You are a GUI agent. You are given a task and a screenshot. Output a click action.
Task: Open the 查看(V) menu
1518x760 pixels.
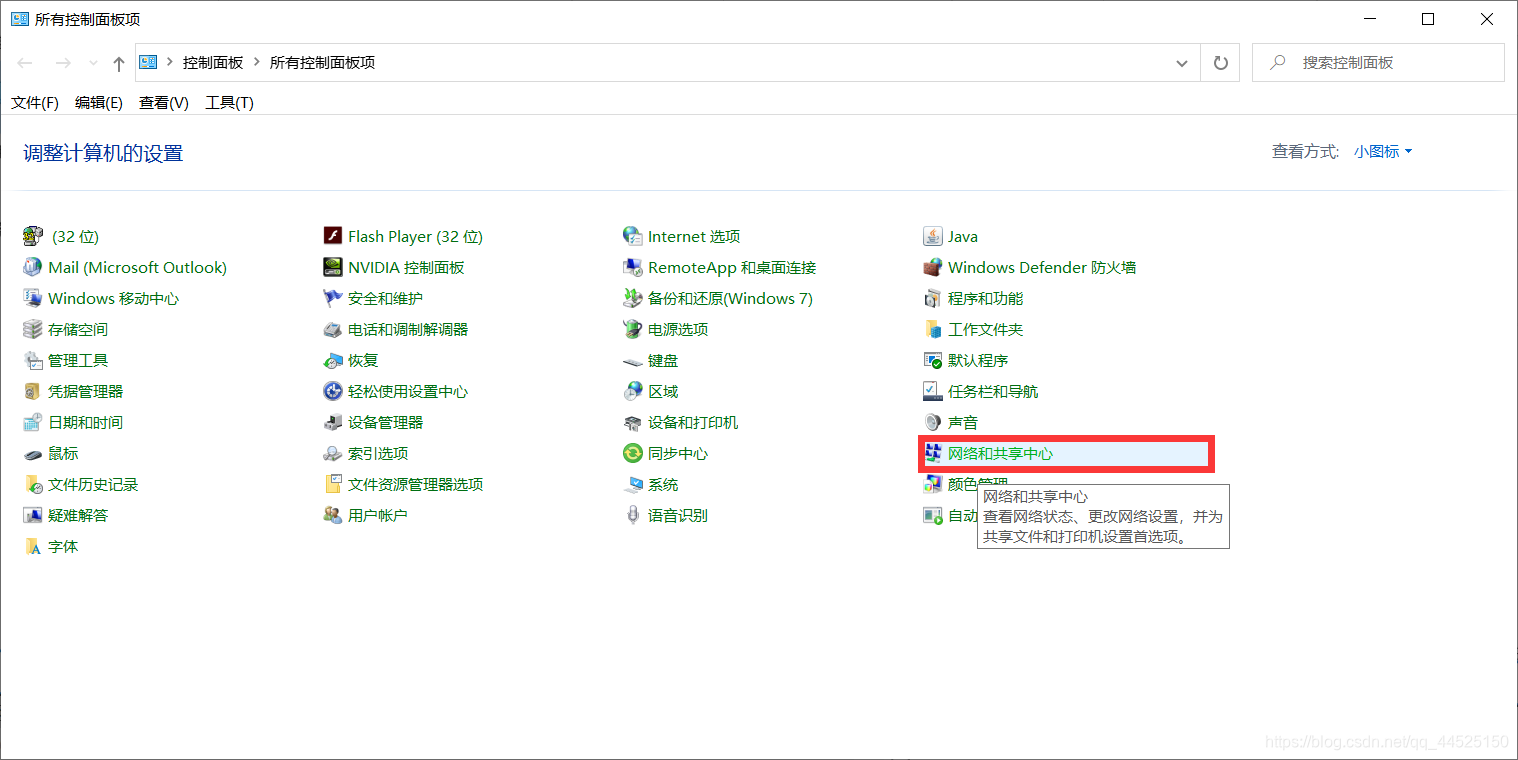point(164,102)
